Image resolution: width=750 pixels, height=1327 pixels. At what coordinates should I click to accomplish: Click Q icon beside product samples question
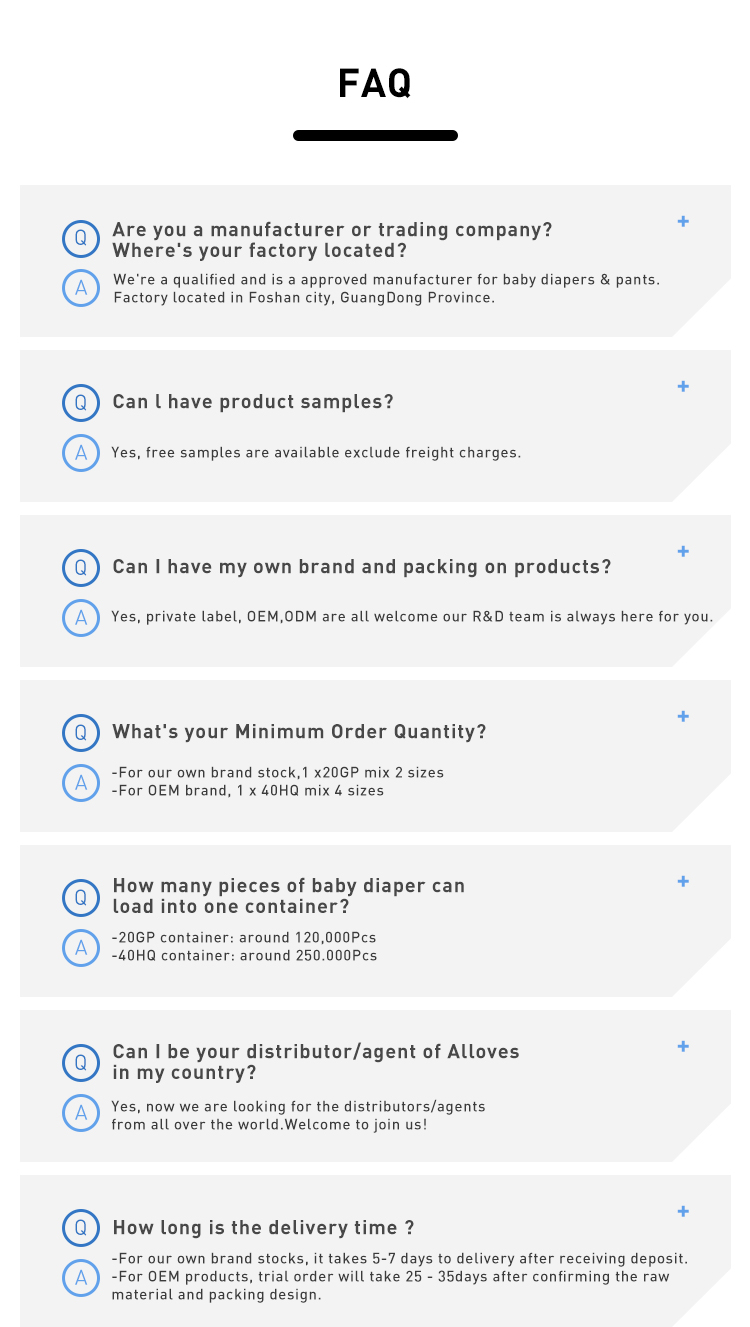[81, 403]
